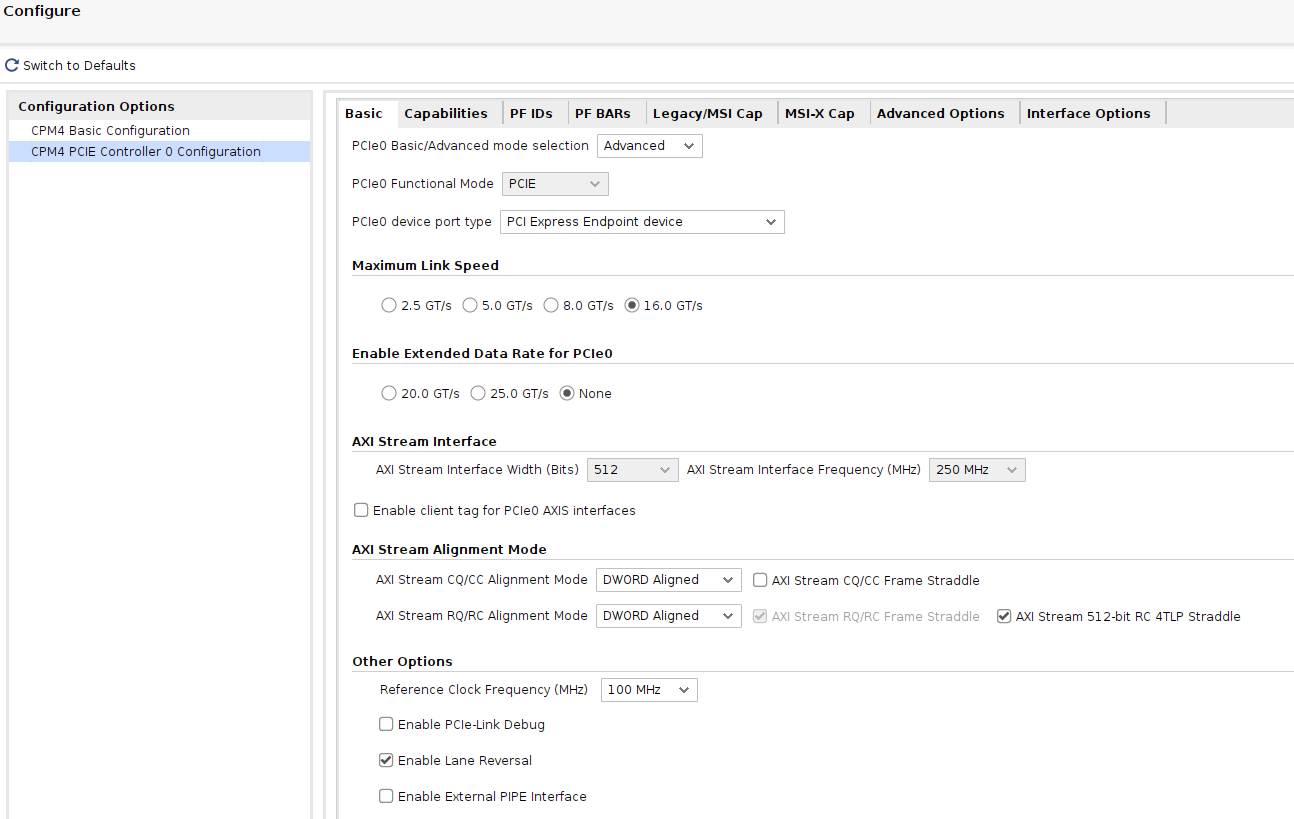Enable External PIPE Interface
1294x819 pixels.
pyautogui.click(x=386, y=796)
